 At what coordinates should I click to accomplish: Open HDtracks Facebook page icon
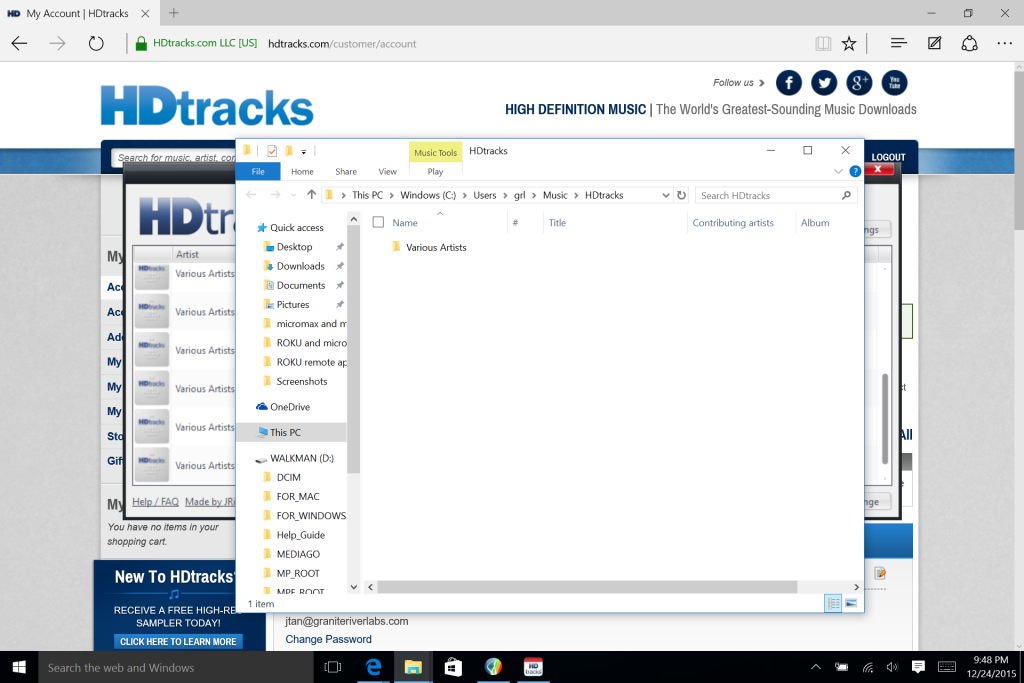[x=789, y=83]
